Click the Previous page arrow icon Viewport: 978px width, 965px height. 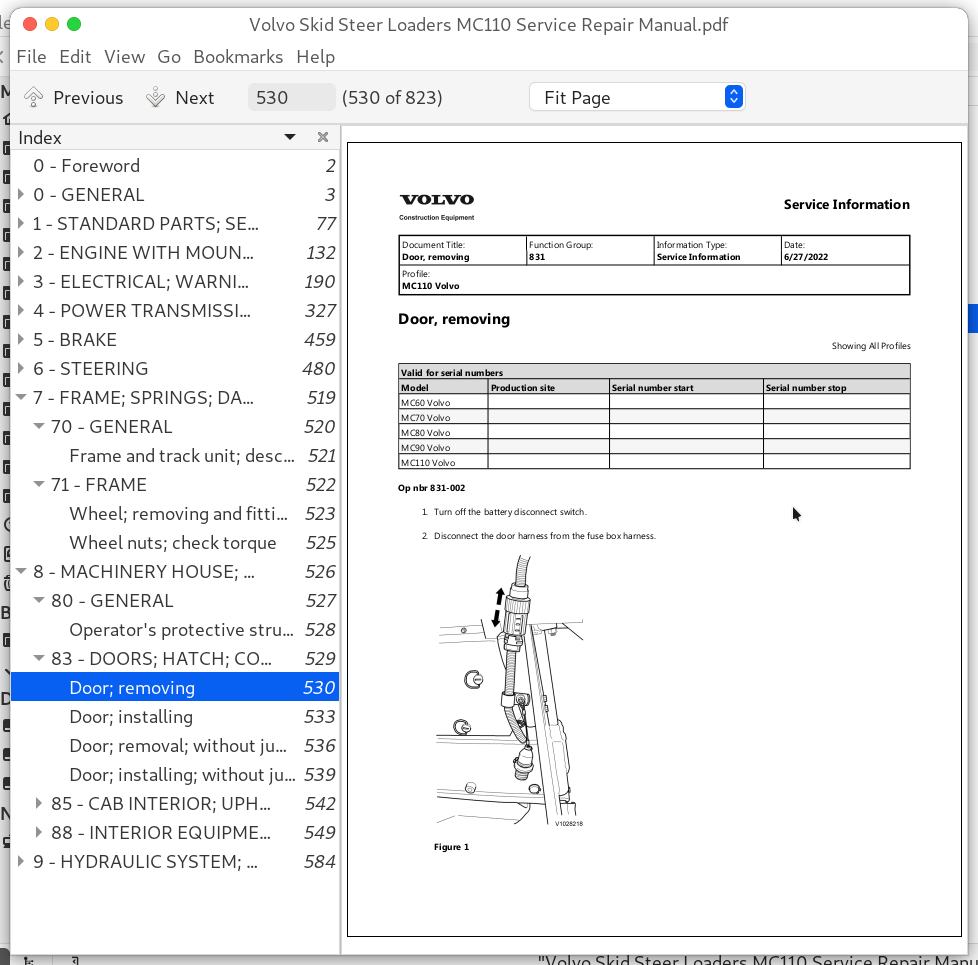pos(31,97)
